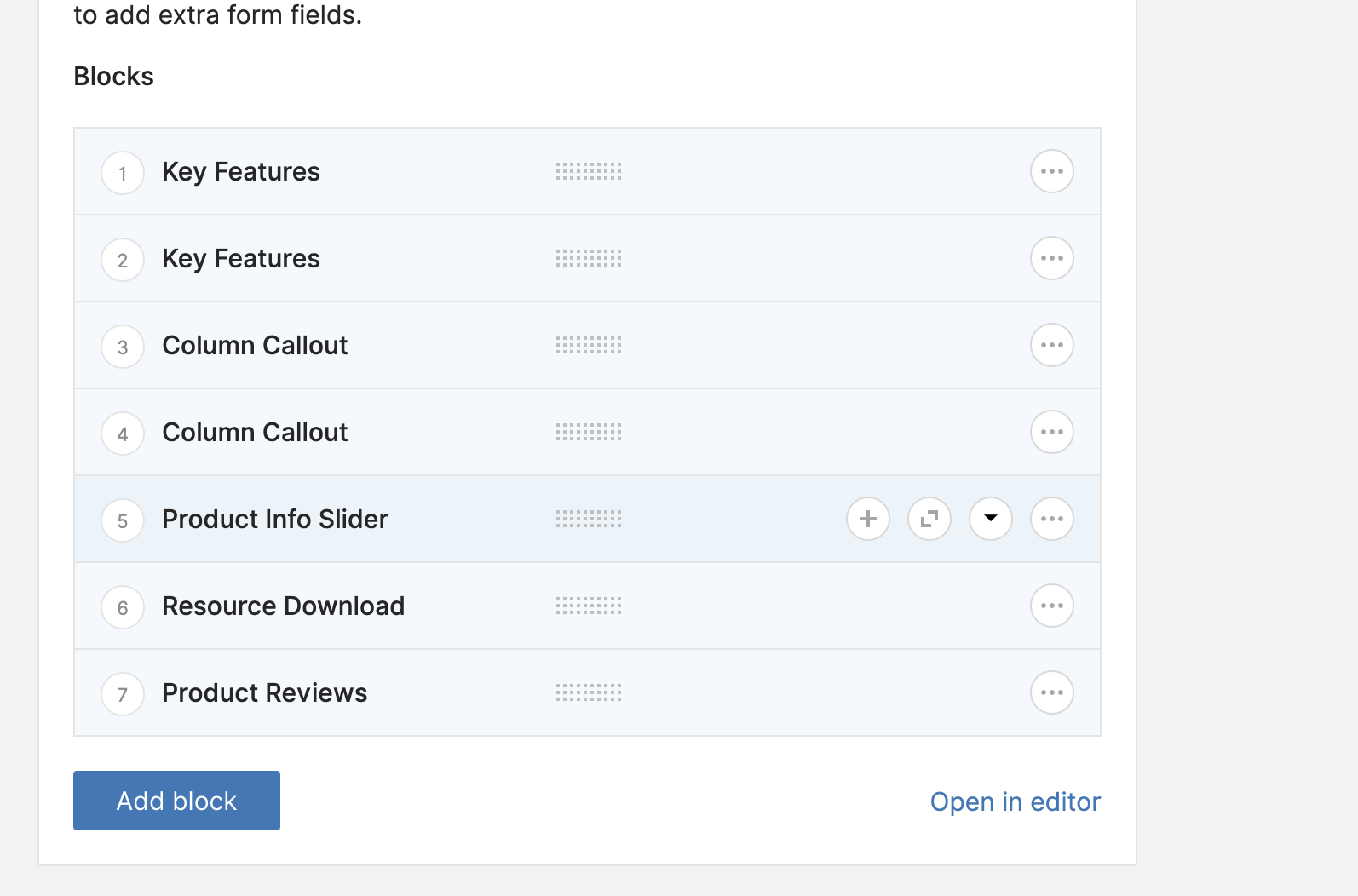Image resolution: width=1358 pixels, height=896 pixels.
Task: Open in editor link
Action: (1015, 801)
